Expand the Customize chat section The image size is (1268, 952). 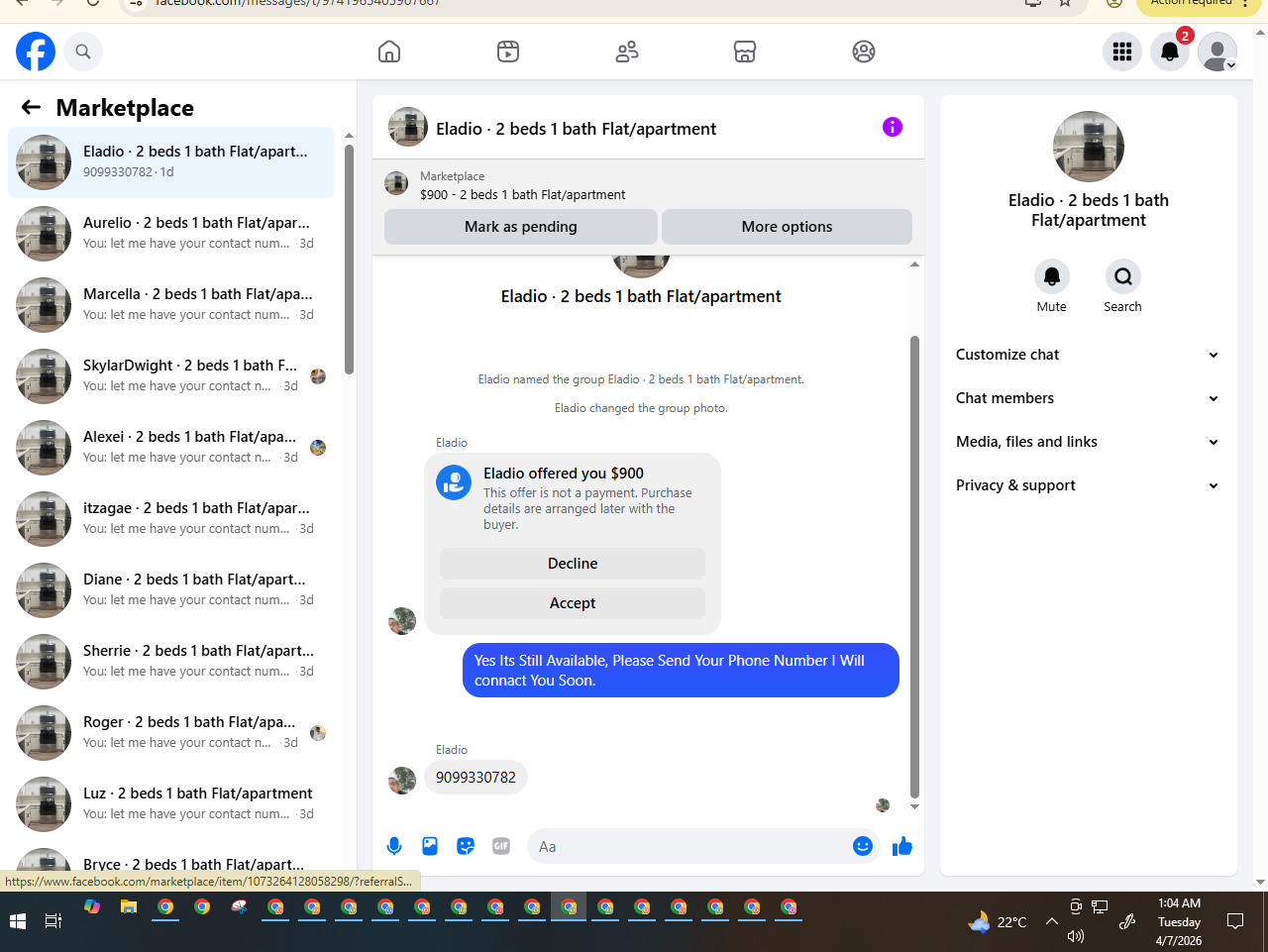(x=1088, y=355)
